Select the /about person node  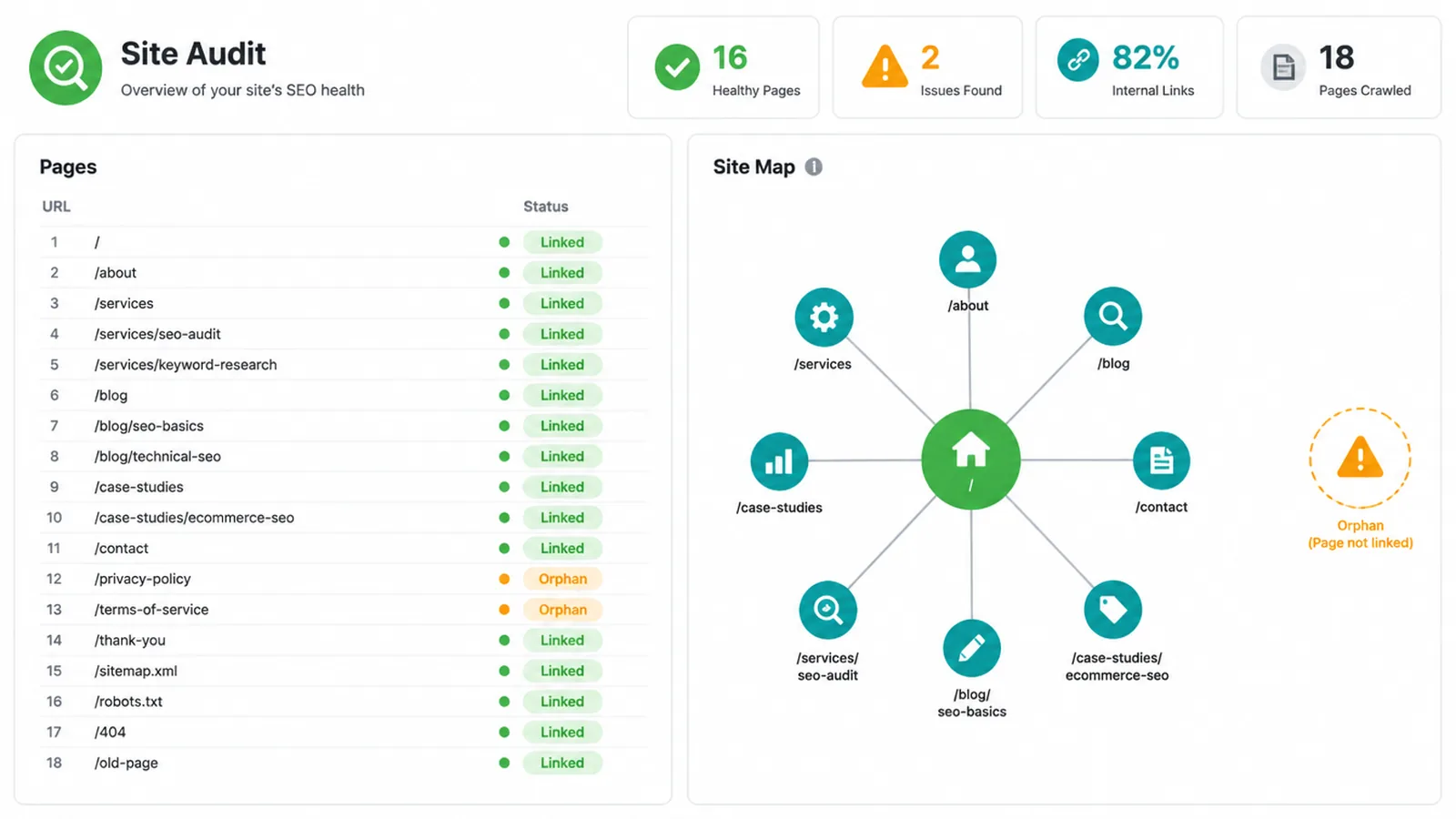click(968, 259)
